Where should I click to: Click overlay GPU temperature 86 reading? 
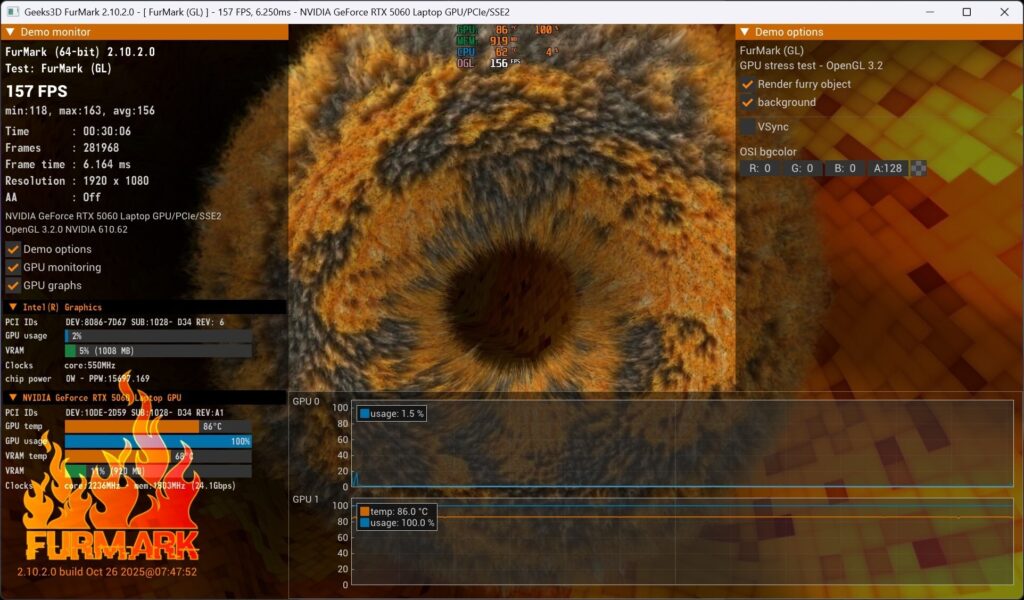(502, 30)
